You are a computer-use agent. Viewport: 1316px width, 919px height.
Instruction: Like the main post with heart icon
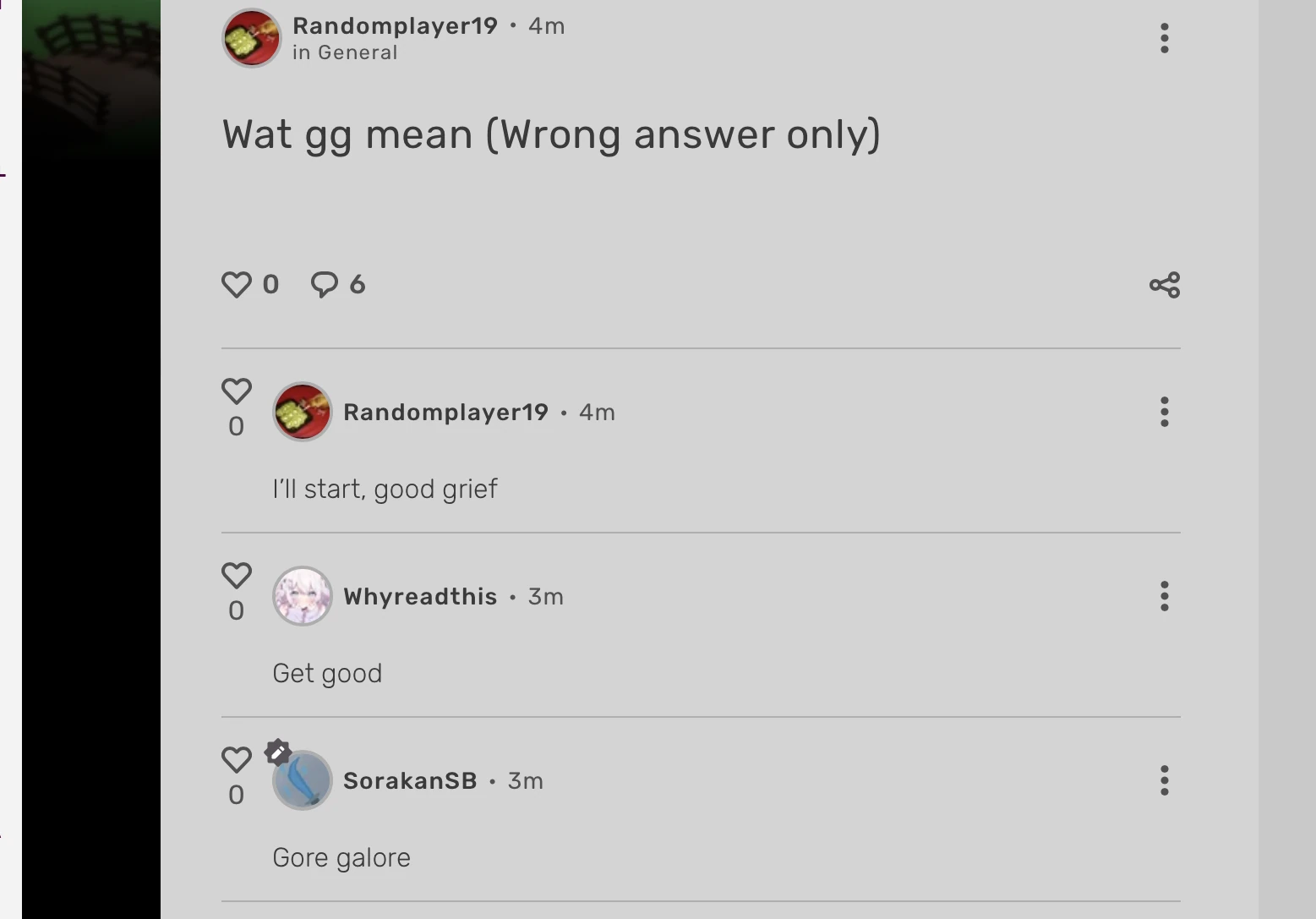237,284
